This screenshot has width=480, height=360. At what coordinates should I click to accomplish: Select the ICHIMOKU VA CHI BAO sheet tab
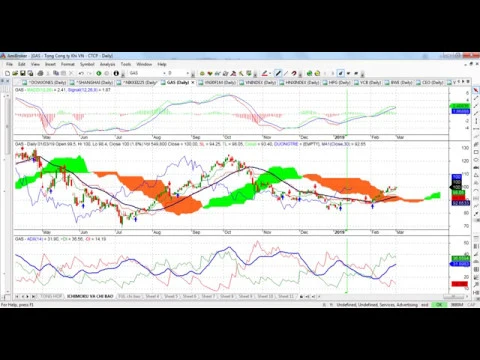tap(90, 296)
